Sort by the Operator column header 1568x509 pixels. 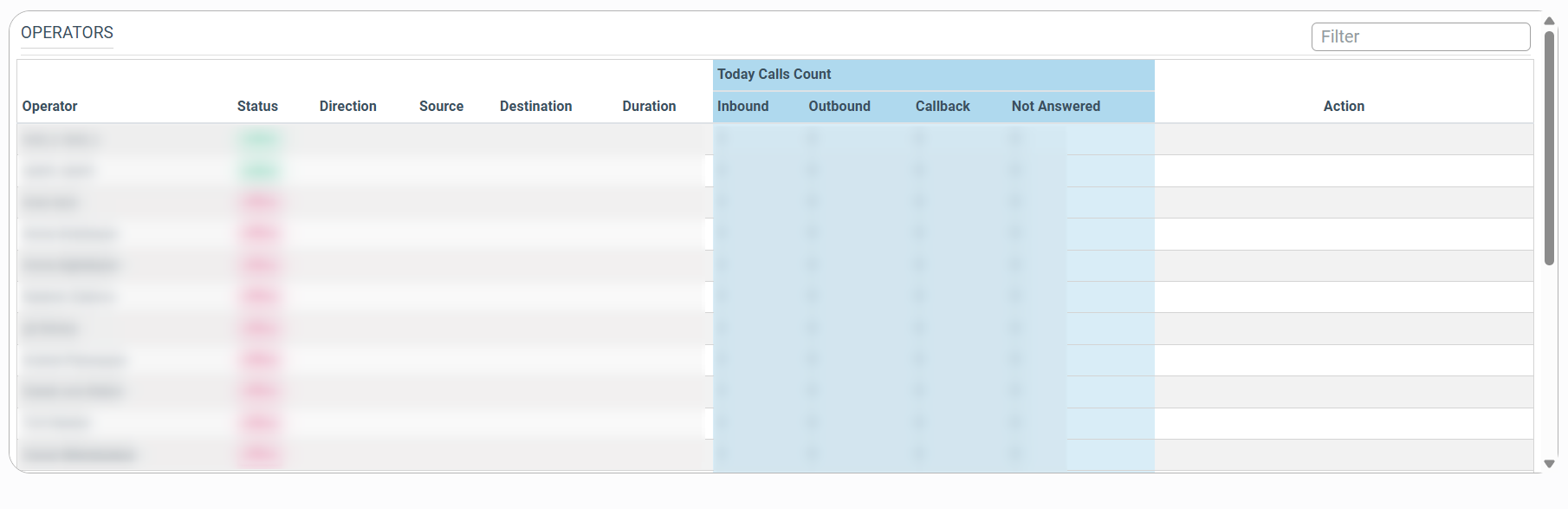50,106
